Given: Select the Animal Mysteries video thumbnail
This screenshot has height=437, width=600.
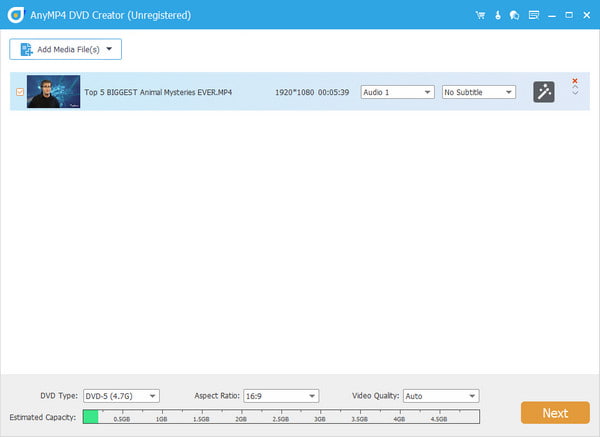Looking at the screenshot, I should (53, 92).
